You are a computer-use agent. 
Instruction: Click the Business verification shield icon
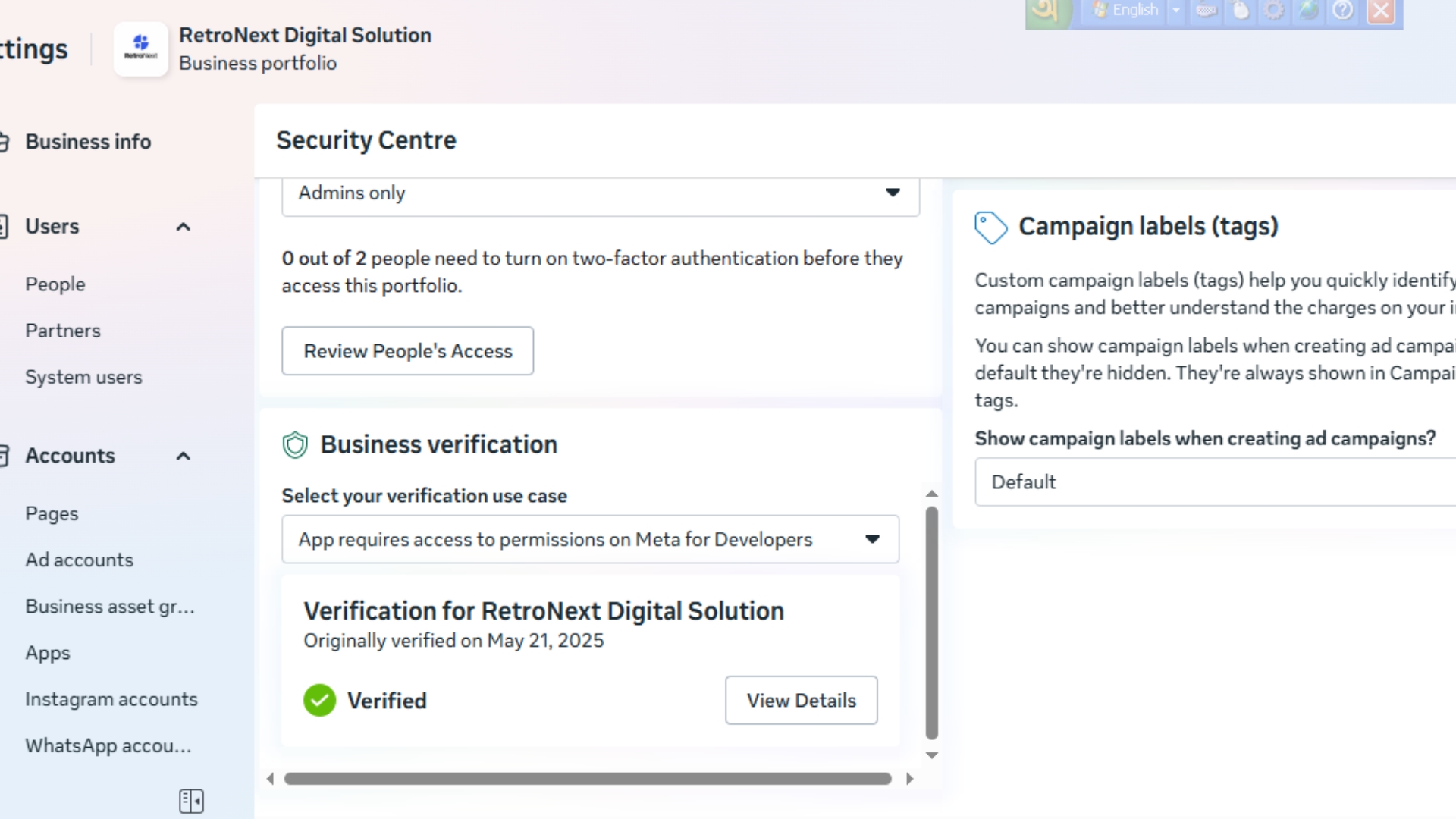[295, 445]
